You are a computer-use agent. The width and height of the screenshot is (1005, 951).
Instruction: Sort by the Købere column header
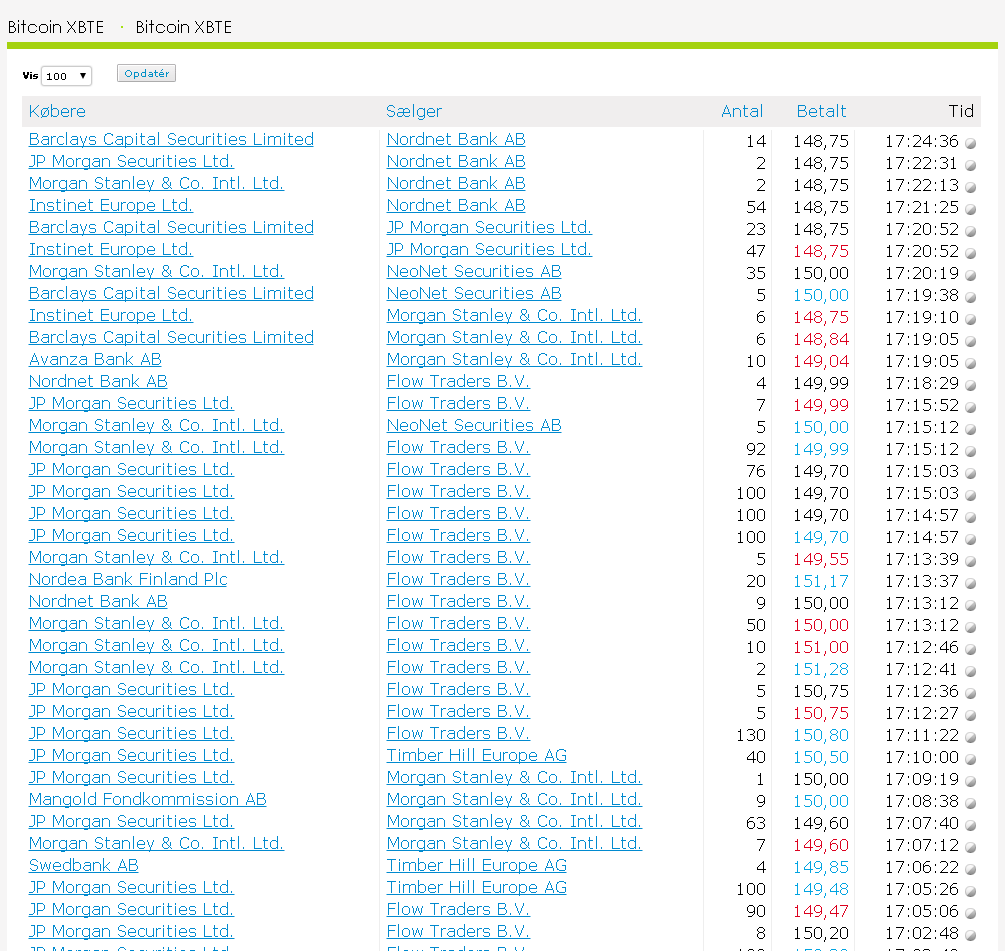(57, 112)
